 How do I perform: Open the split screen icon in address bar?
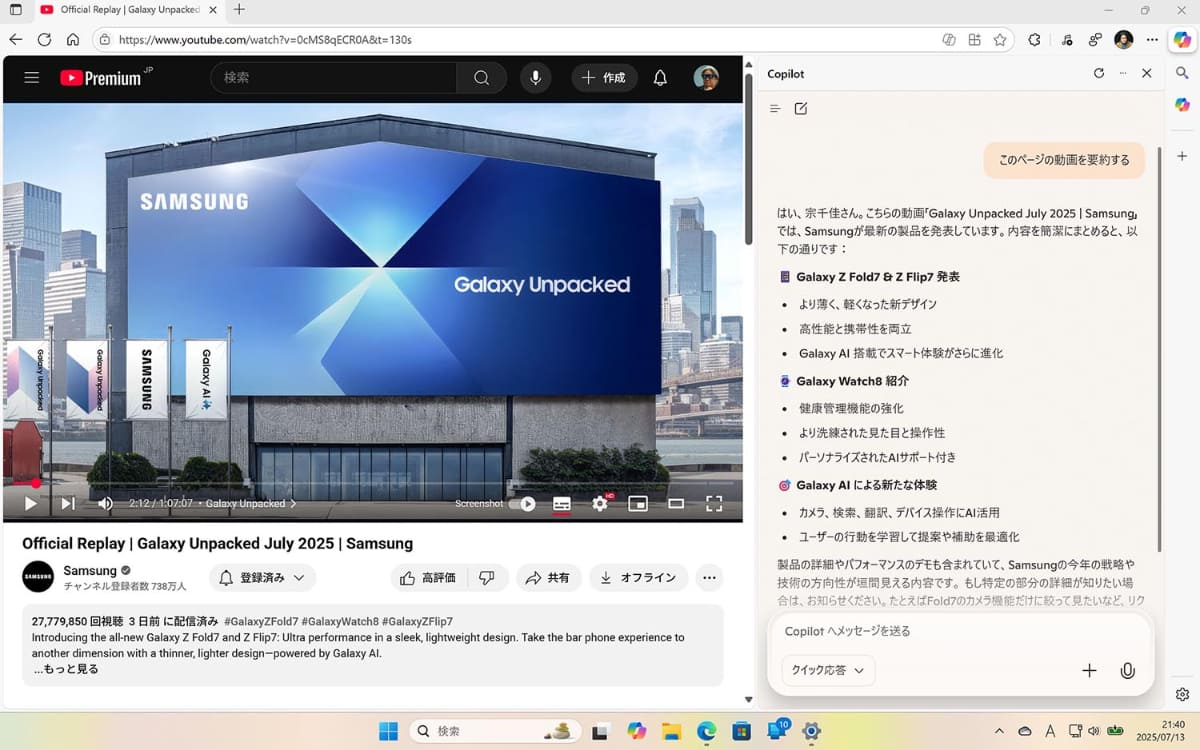tap(975, 40)
